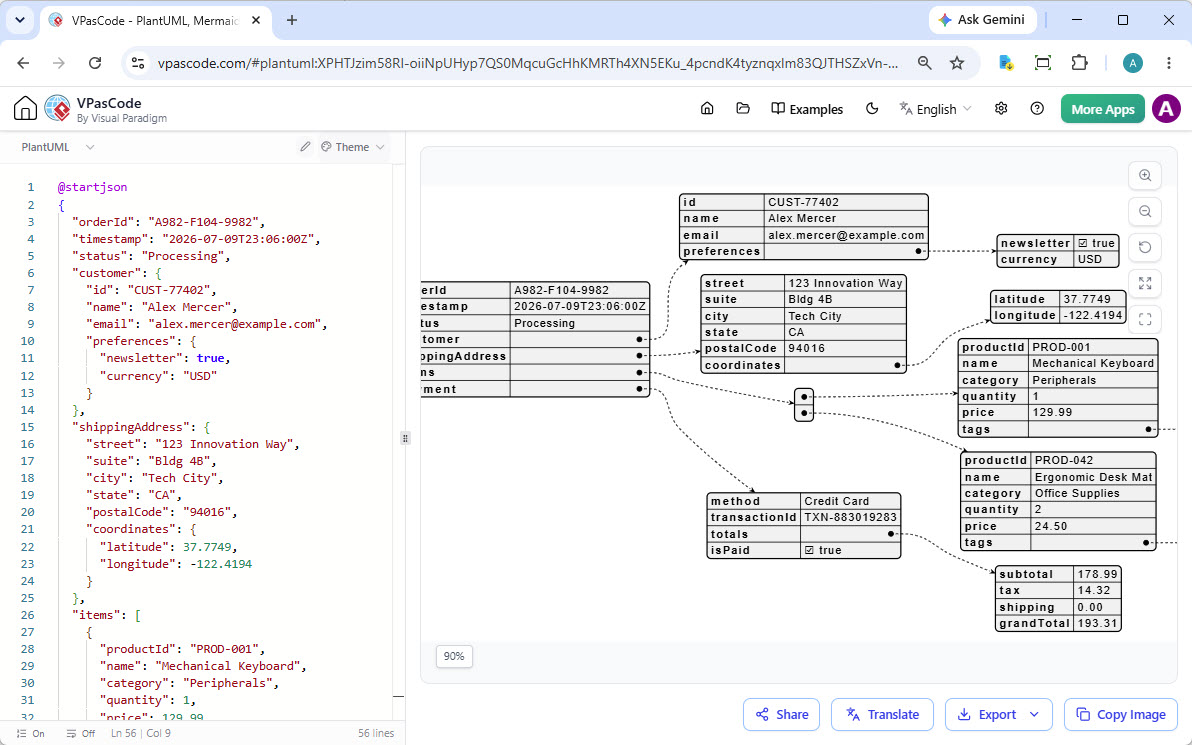The width and height of the screenshot is (1192, 745).
Task: Open the small home icon left of folder icon
Action: 707,109
